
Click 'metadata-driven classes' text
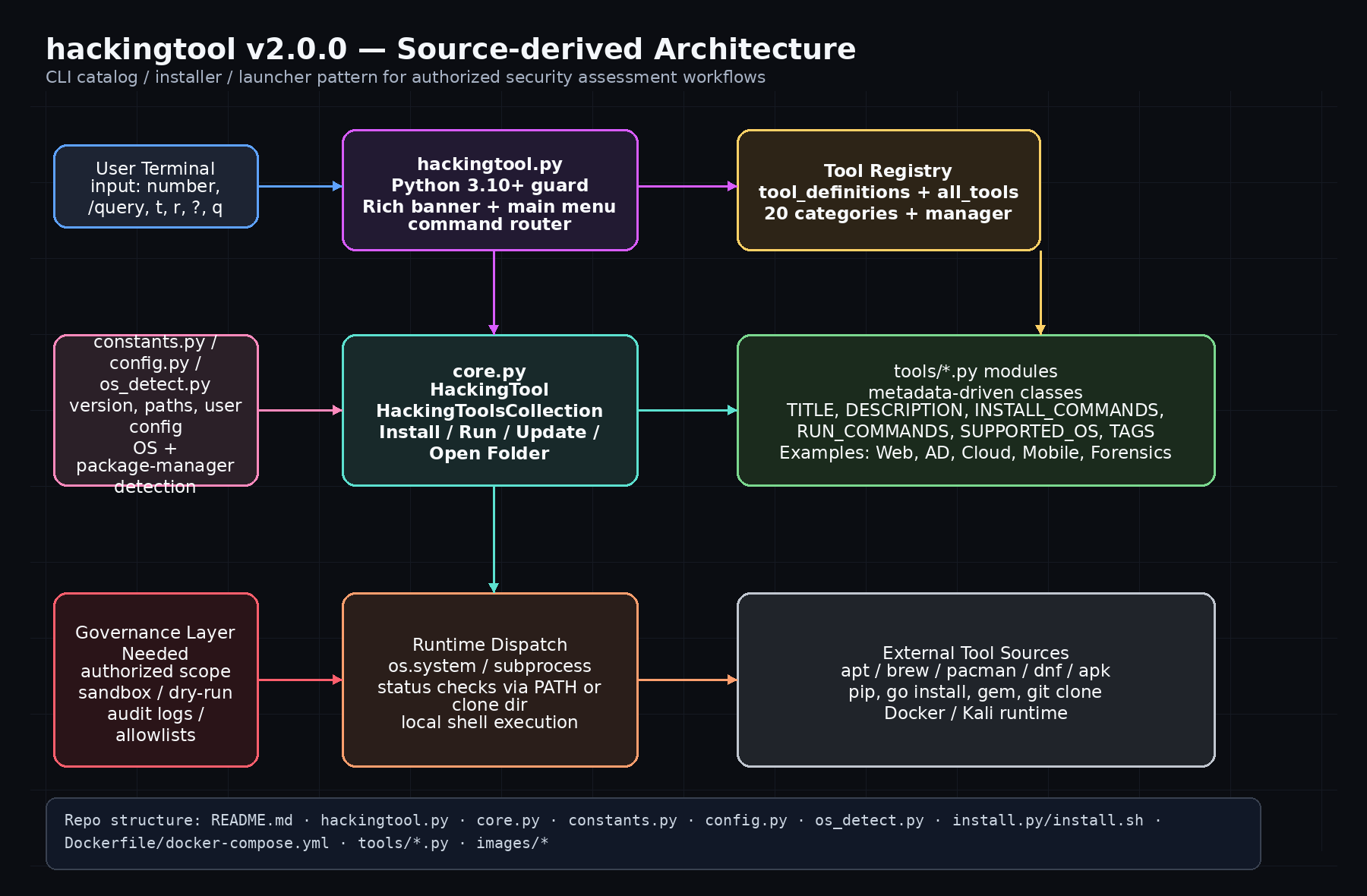[x=975, y=393]
